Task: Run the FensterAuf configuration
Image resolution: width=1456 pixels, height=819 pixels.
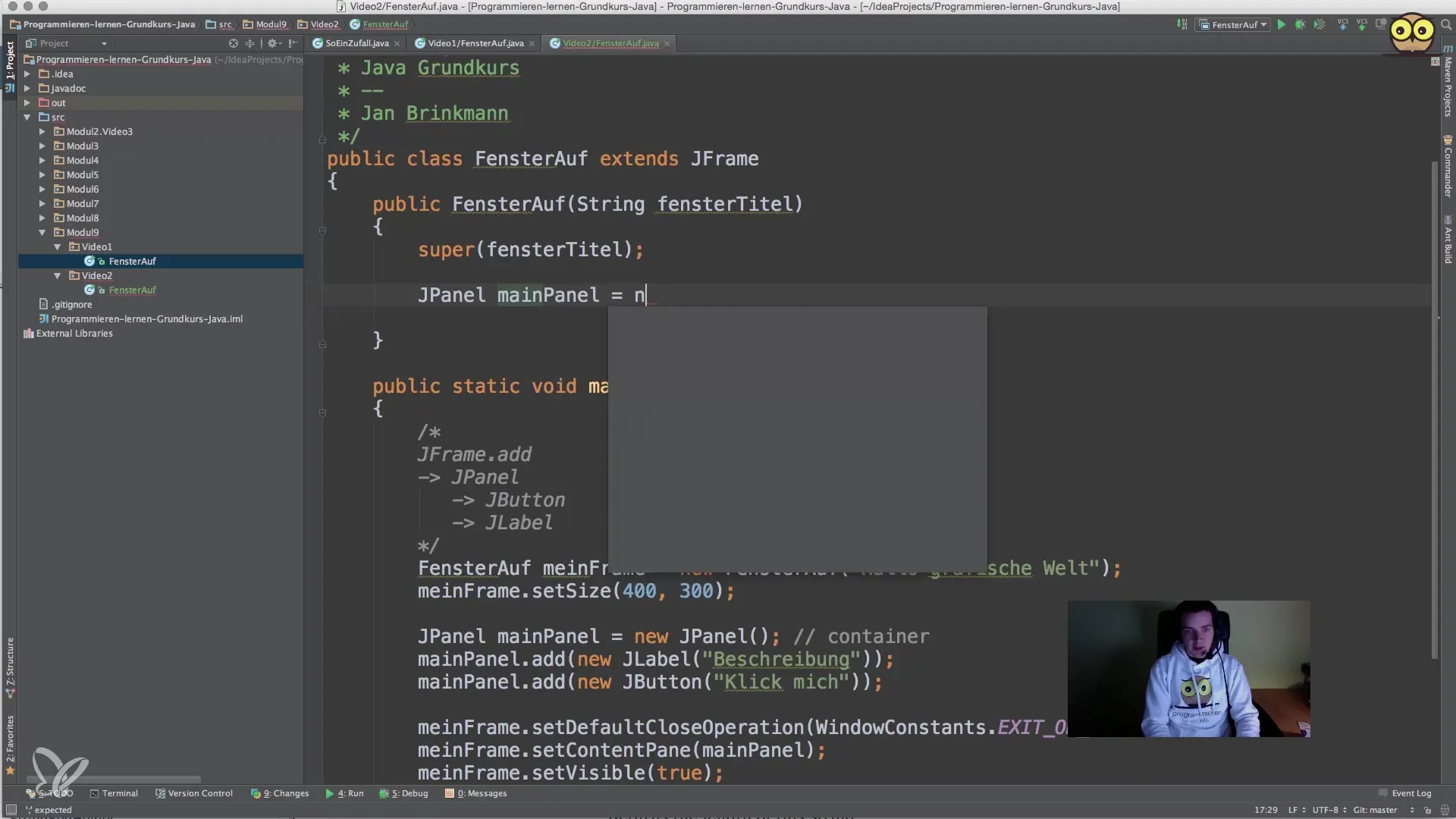Action: pos(1281,25)
